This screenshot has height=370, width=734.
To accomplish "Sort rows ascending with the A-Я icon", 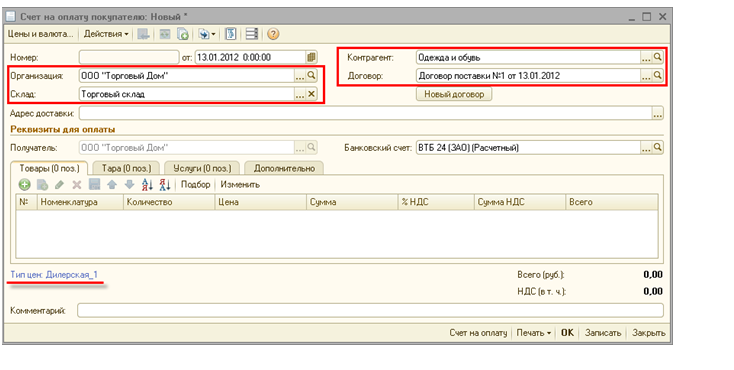I will (147, 185).
